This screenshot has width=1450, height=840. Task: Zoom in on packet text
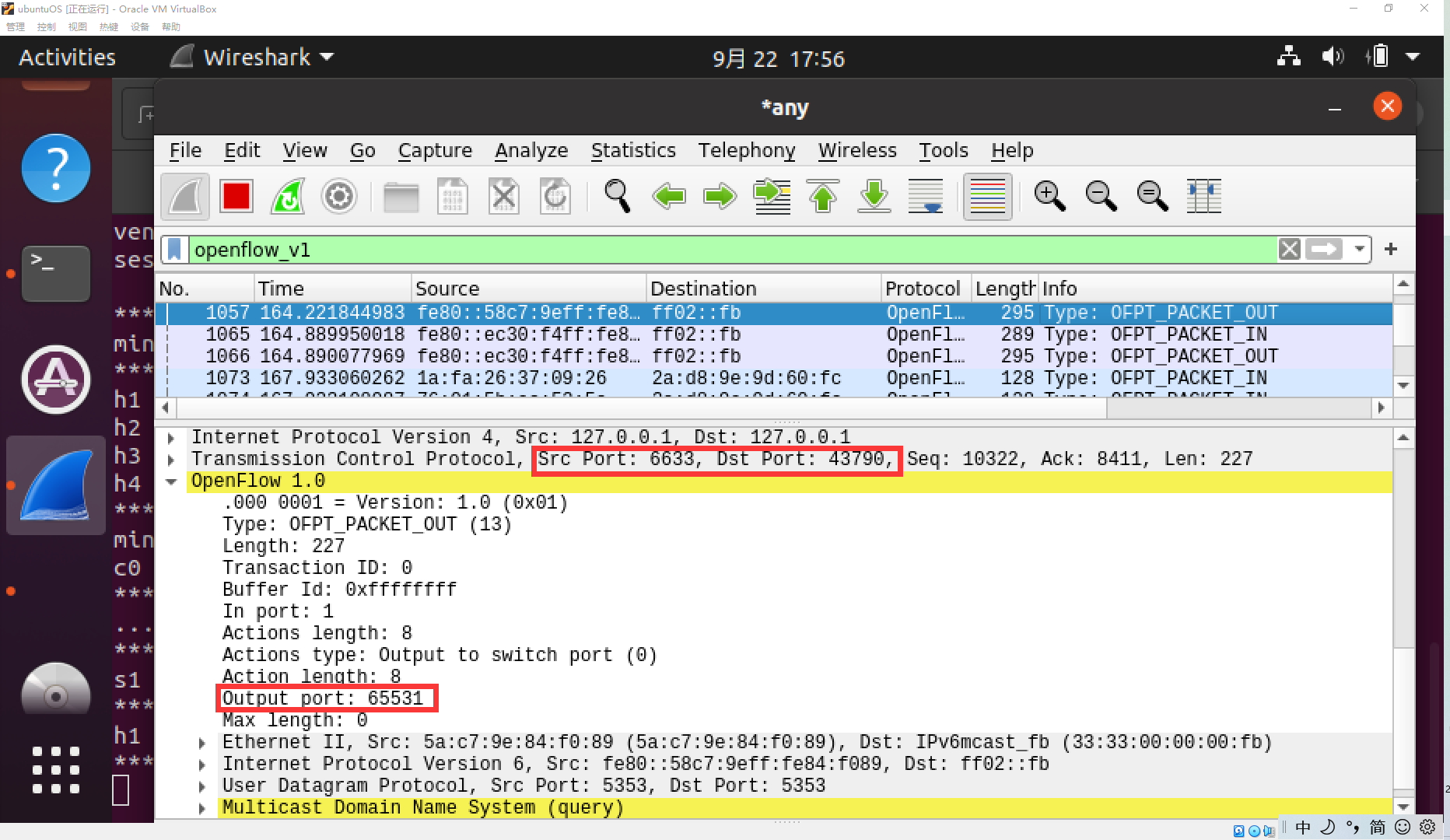coord(1049,196)
